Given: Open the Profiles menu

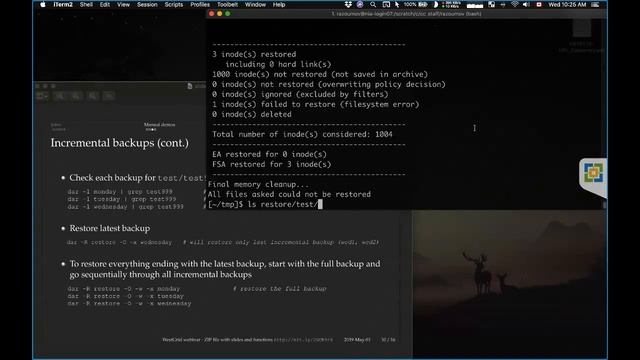Looking at the screenshot, I should point(200,4).
